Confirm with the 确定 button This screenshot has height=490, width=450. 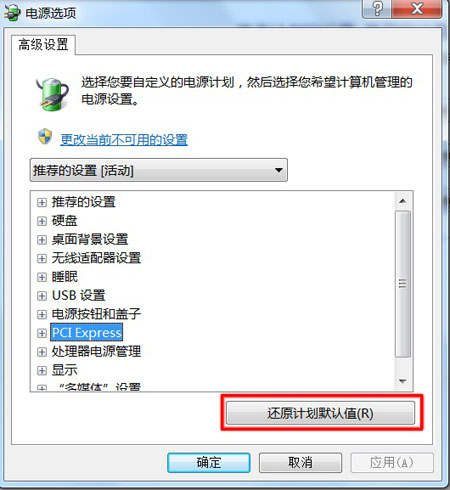pos(209,463)
